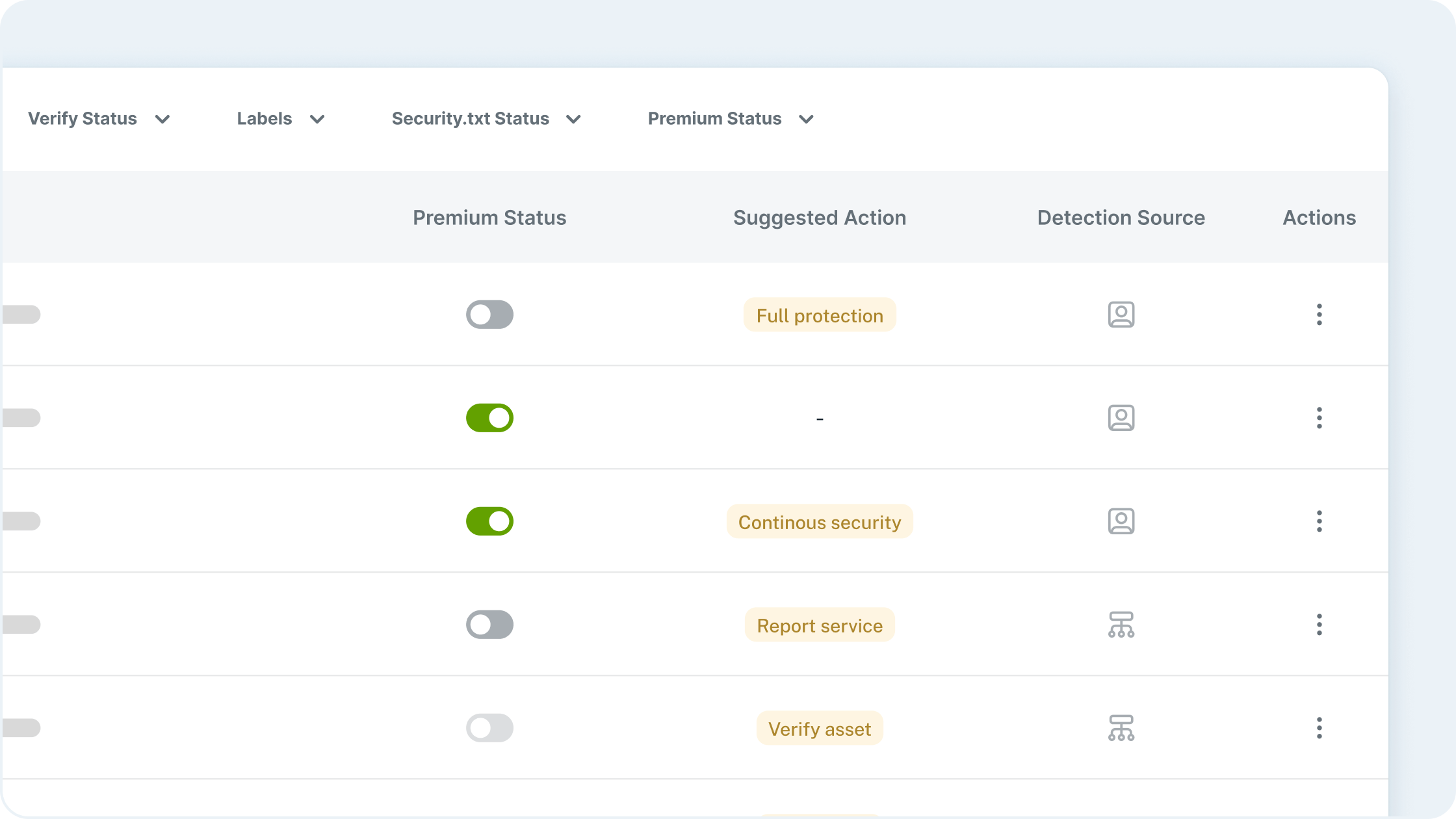Open the Labels filter dropdown
1456x819 pixels.
280,119
